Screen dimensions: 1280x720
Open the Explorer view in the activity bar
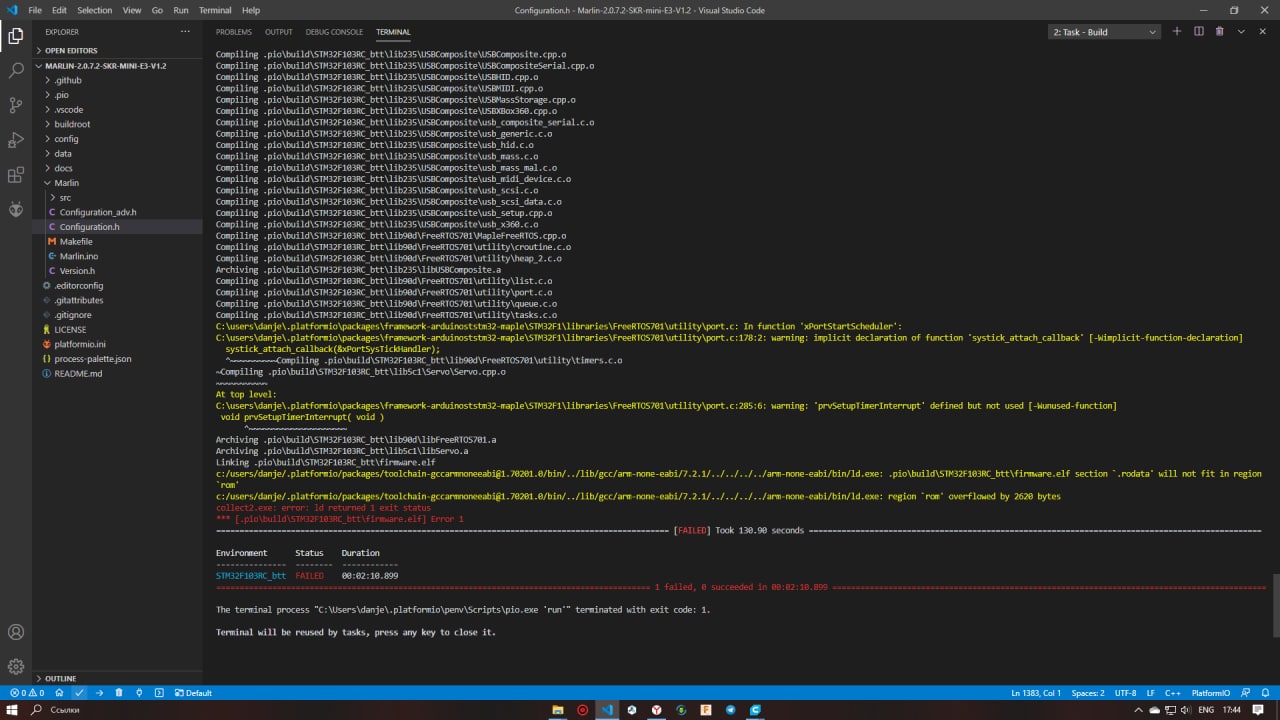16,37
